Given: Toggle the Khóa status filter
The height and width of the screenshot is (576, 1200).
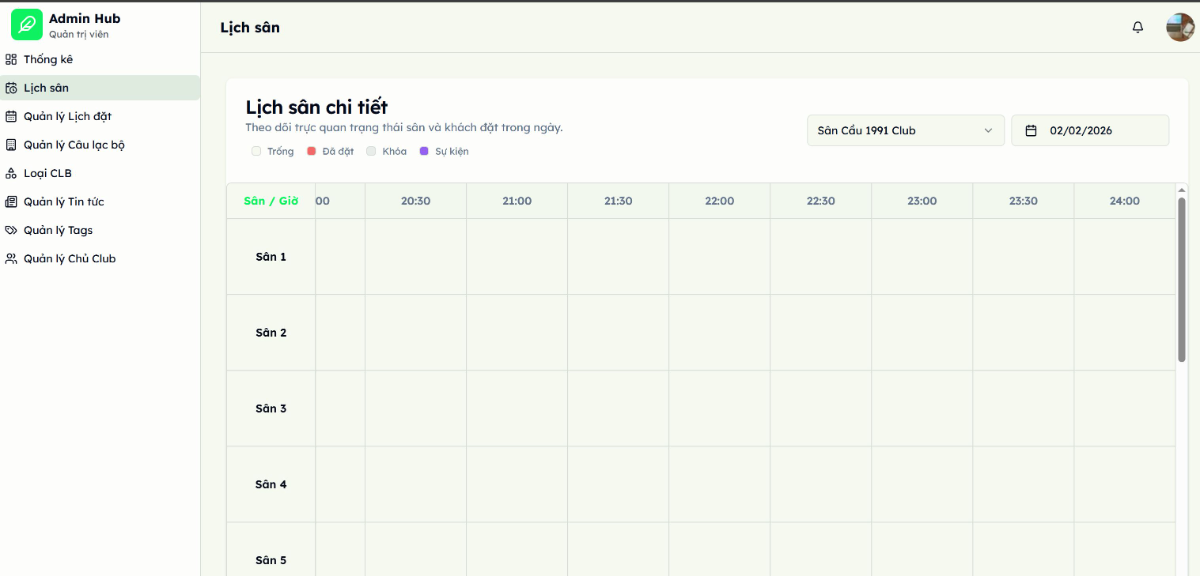Looking at the screenshot, I should point(370,150).
